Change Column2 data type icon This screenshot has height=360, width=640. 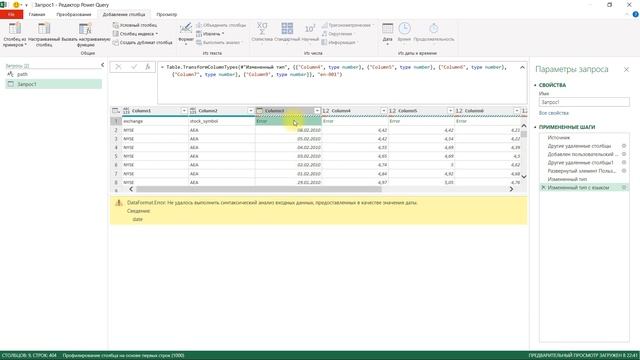(x=193, y=111)
